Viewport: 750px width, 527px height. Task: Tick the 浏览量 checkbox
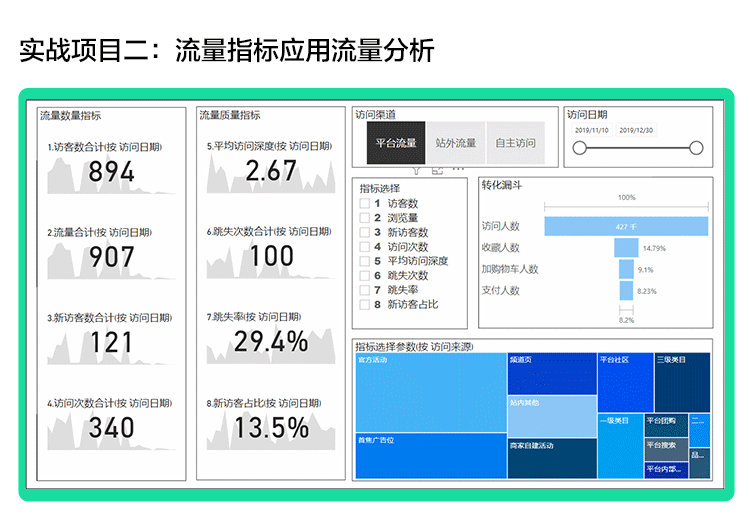[365, 218]
